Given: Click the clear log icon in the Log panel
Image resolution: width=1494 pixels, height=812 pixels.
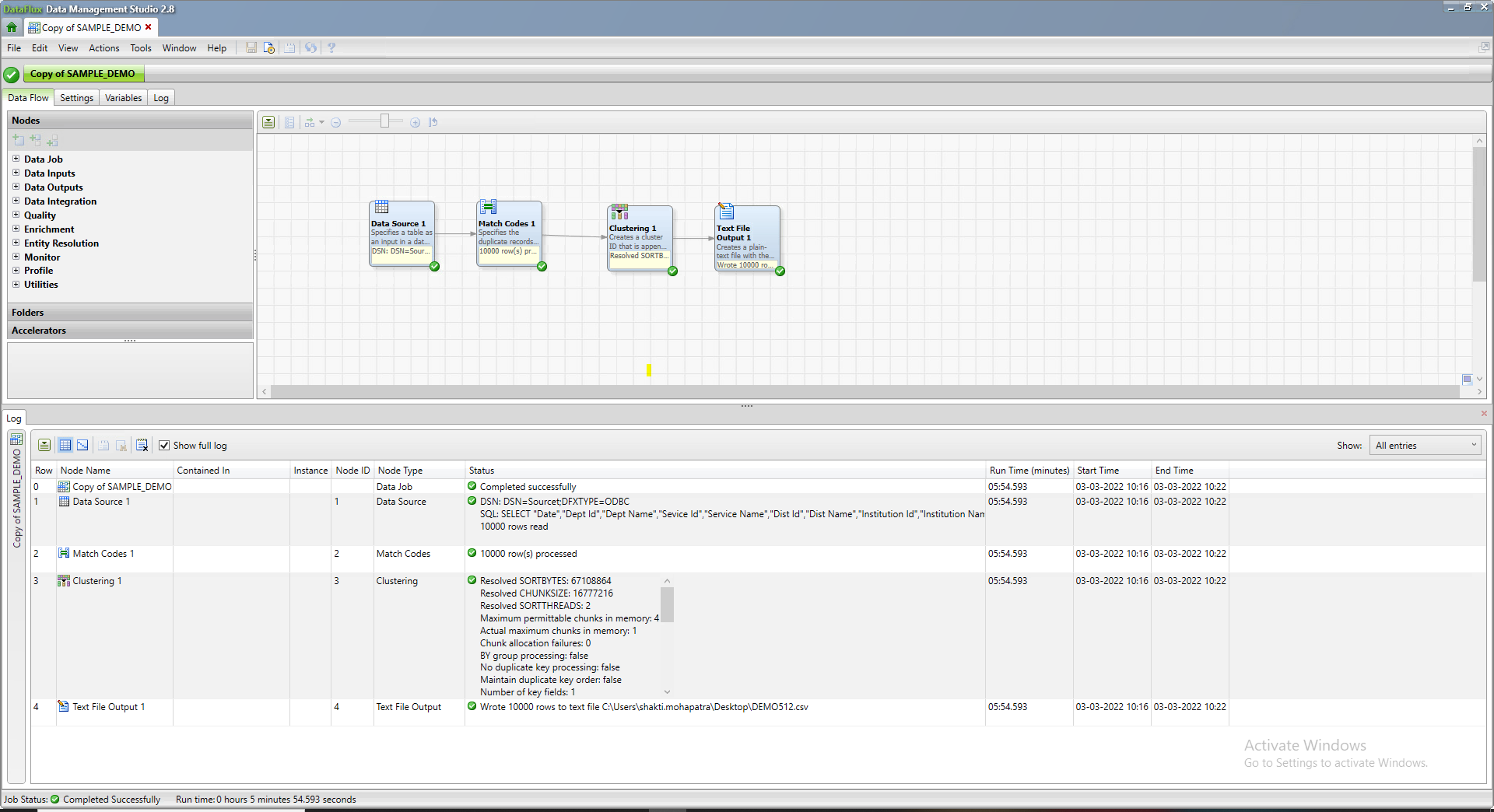Looking at the screenshot, I should point(142,445).
